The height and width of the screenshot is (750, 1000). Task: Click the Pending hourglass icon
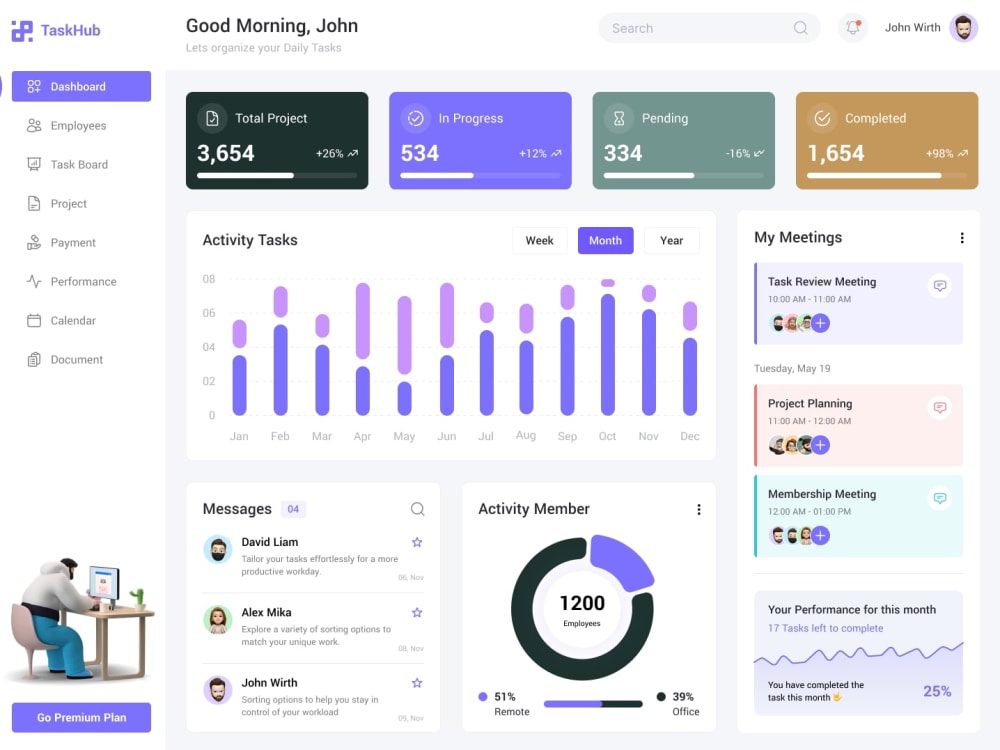pos(619,118)
